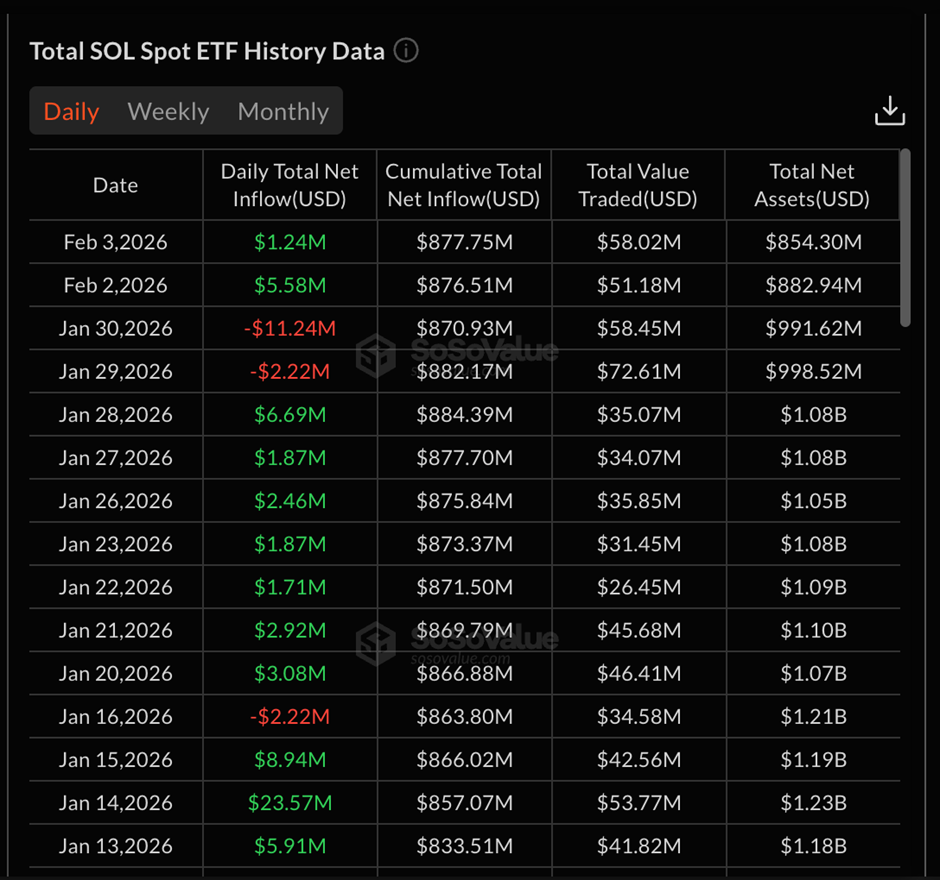Select the Daily tab
Image resolution: width=940 pixels, height=880 pixels.
(x=70, y=111)
